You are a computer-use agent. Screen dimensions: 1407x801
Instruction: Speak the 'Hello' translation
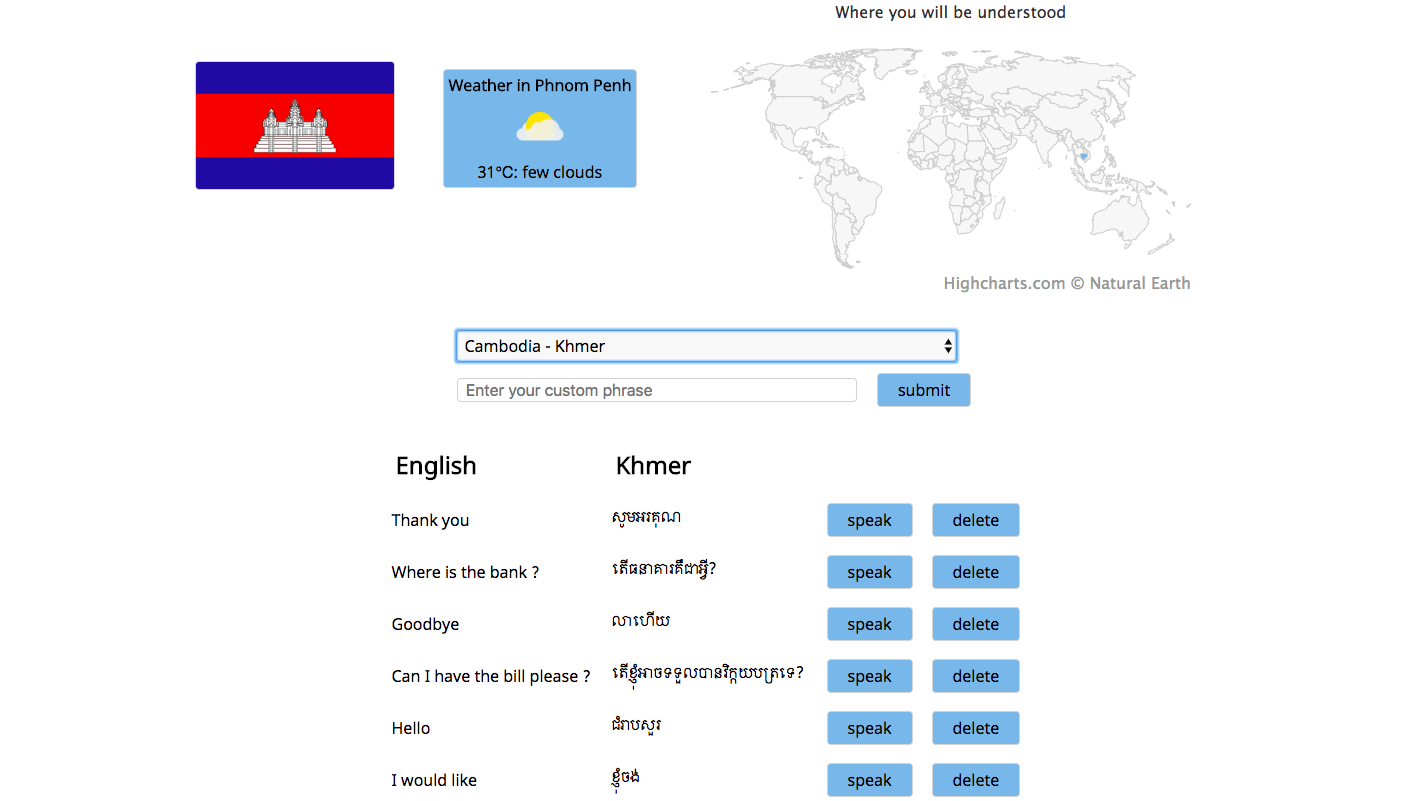coord(869,728)
